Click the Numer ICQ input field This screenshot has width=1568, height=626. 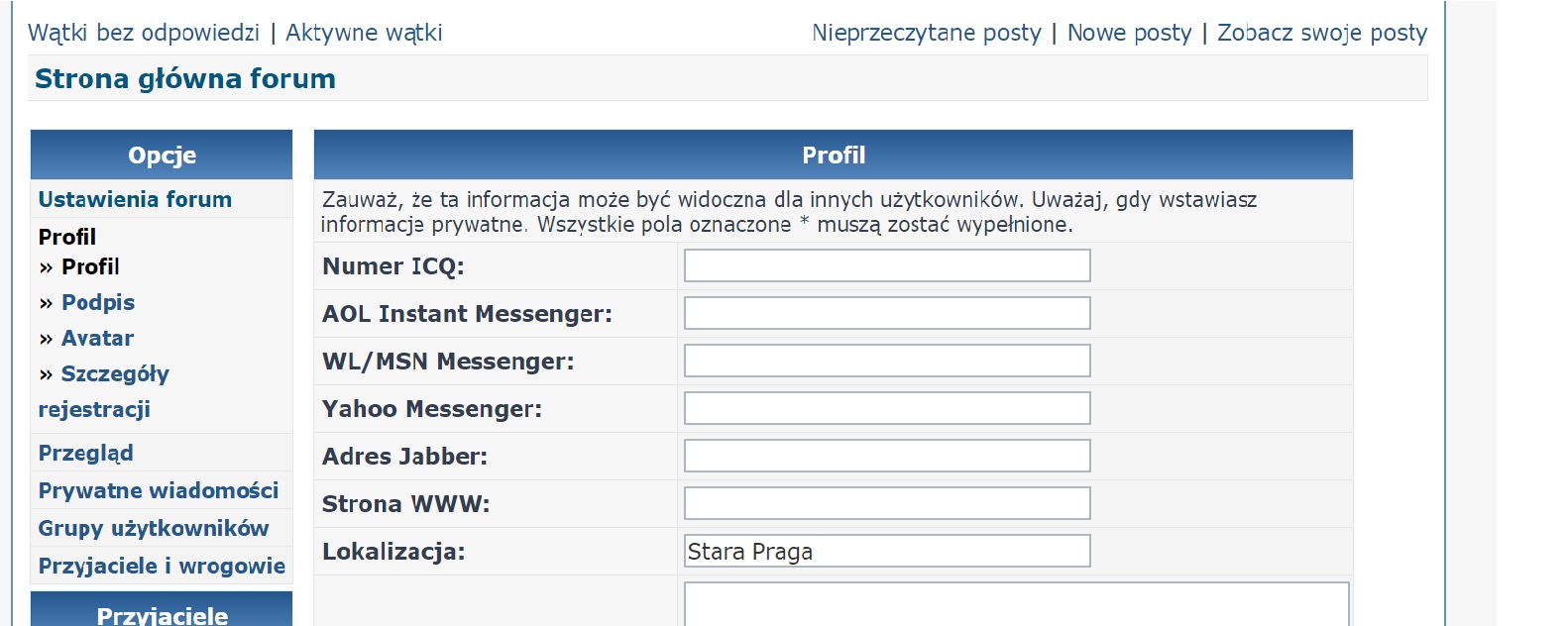tap(887, 265)
